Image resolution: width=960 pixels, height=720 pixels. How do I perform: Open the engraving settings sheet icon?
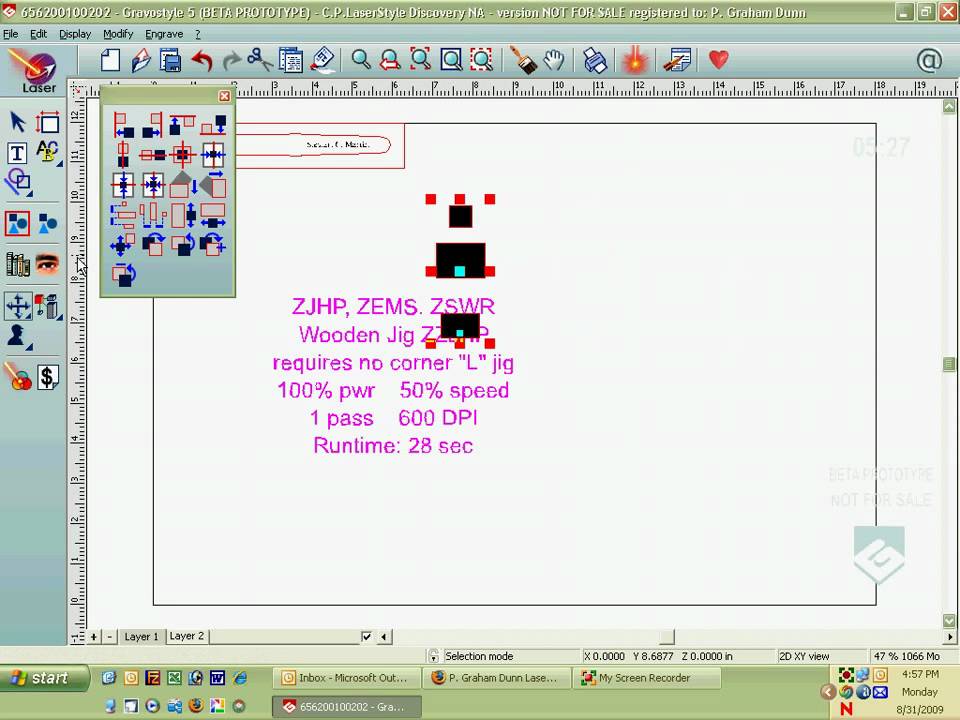tap(677, 60)
